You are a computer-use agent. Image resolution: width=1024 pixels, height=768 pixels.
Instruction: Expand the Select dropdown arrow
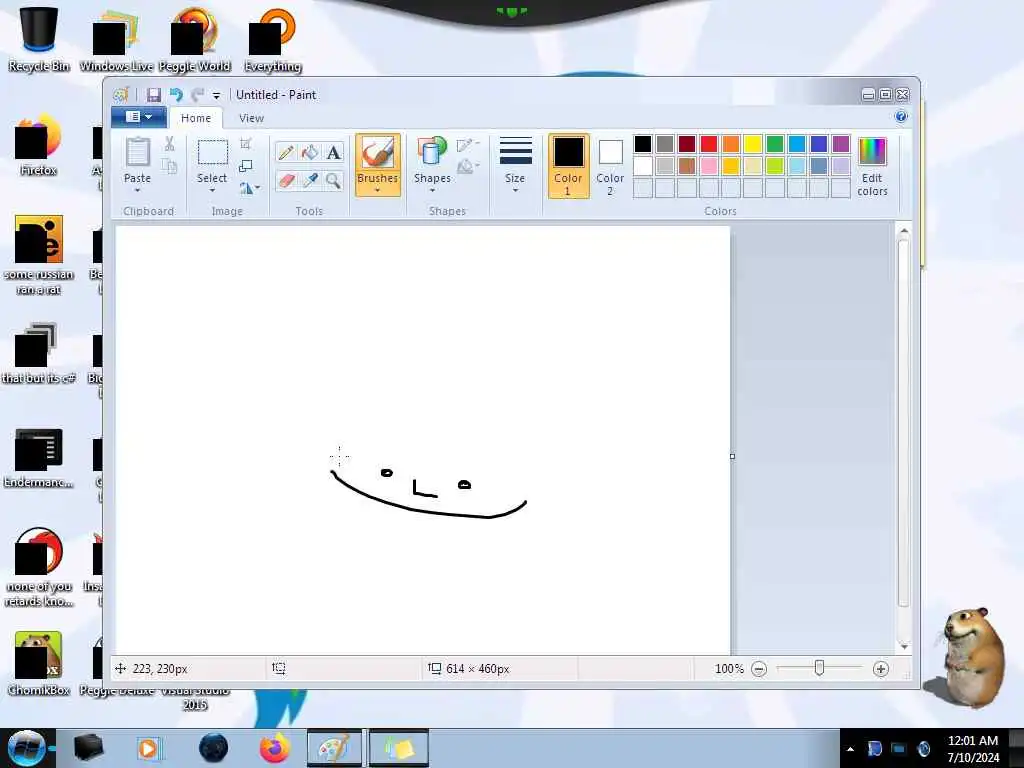pos(212,191)
